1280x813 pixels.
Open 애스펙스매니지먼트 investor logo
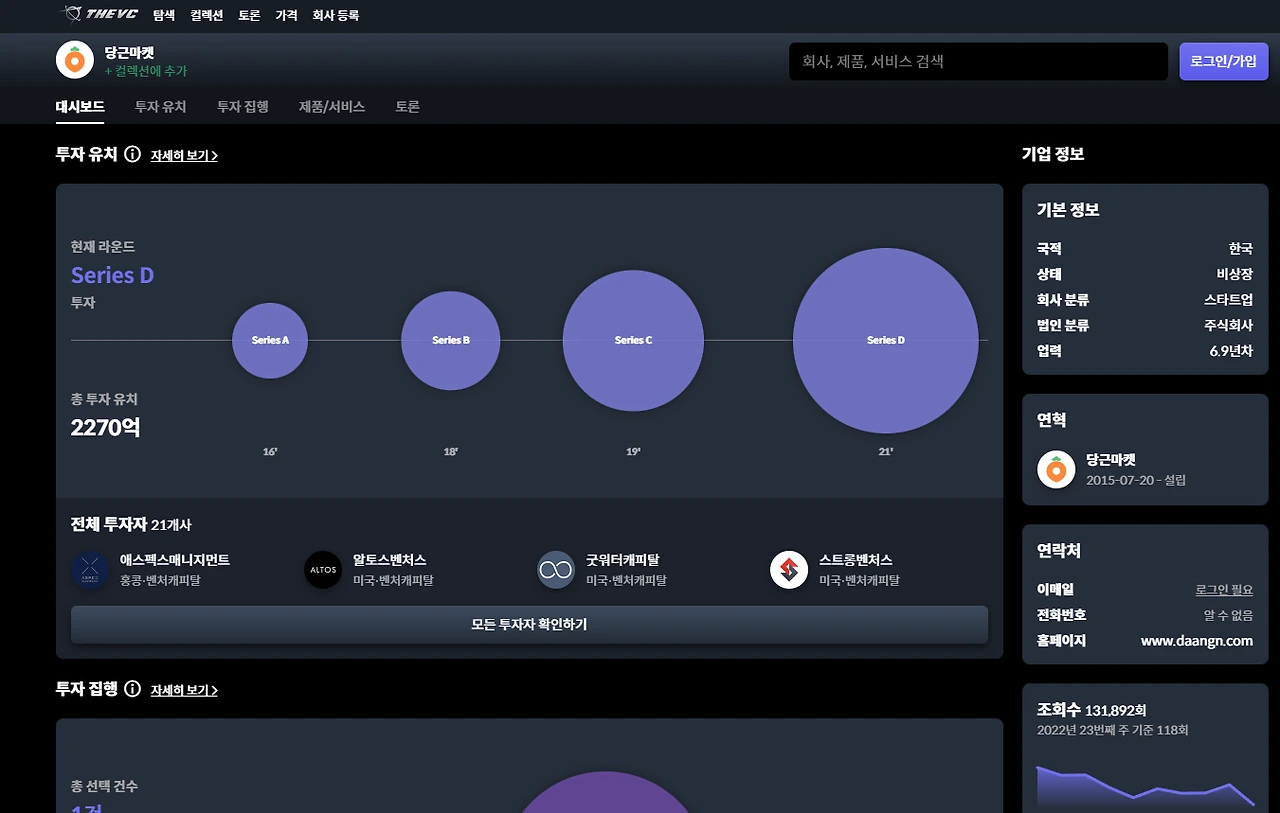[90, 570]
